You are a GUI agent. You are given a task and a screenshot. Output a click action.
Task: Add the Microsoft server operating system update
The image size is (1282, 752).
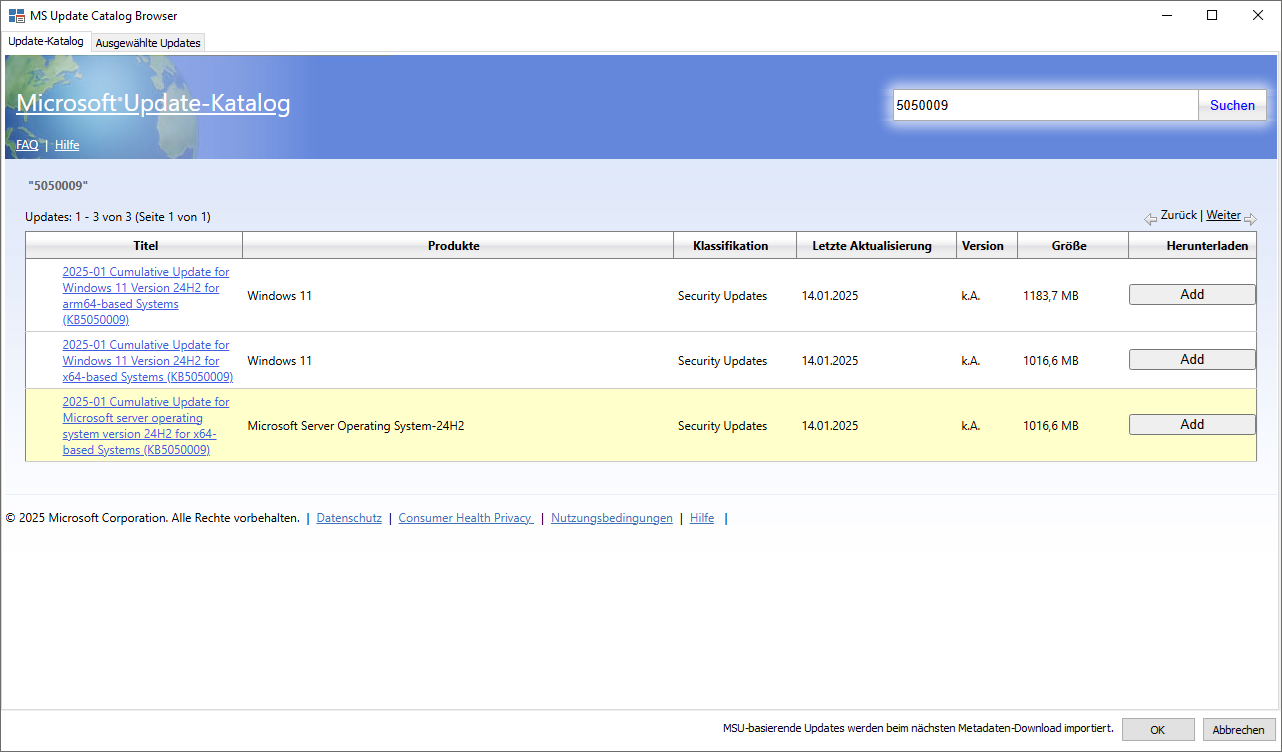click(x=1191, y=425)
